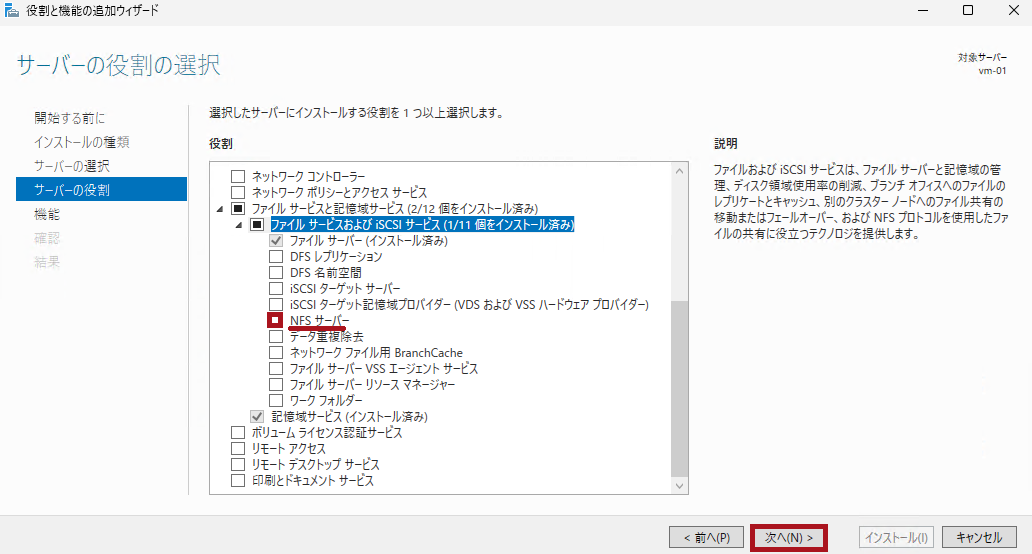
Task: Check the ネットワーク コントローラー checkbox
Action: (x=238, y=176)
